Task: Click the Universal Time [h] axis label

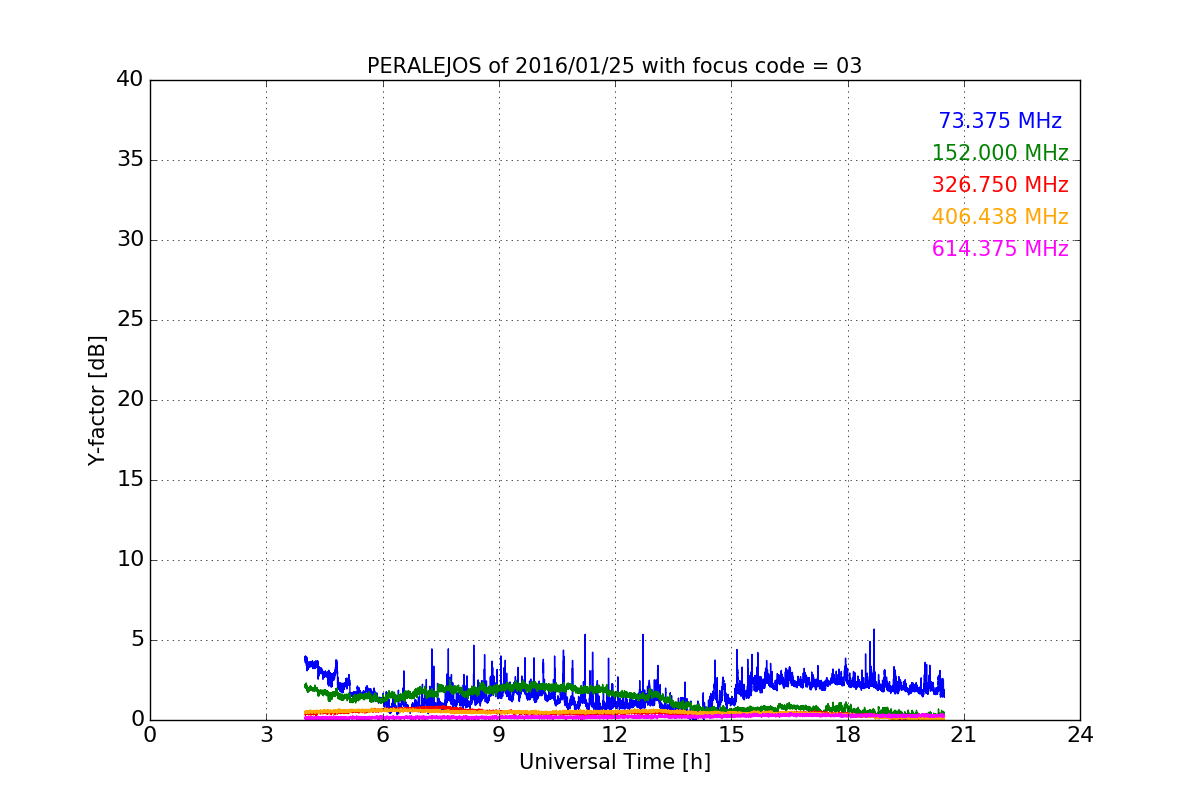Action: pyautogui.click(x=614, y=762)
